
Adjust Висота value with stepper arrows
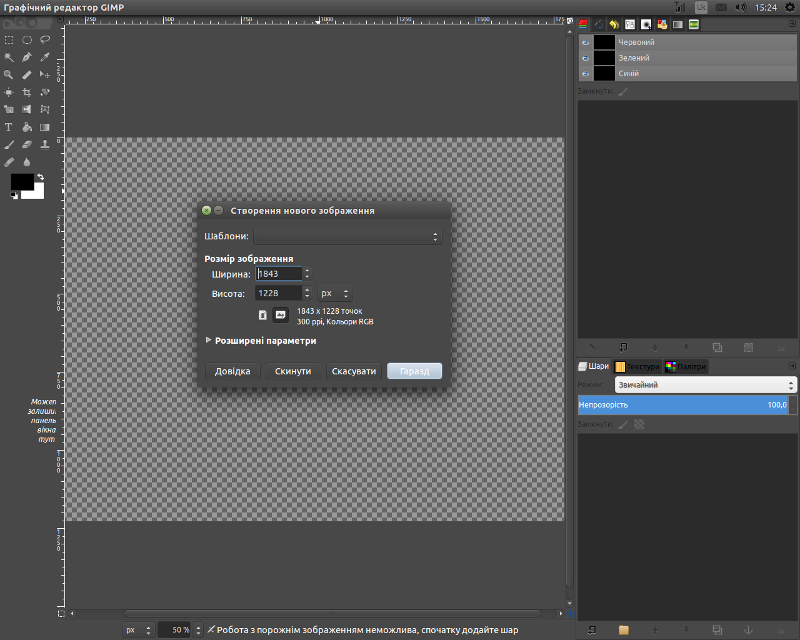307,293
